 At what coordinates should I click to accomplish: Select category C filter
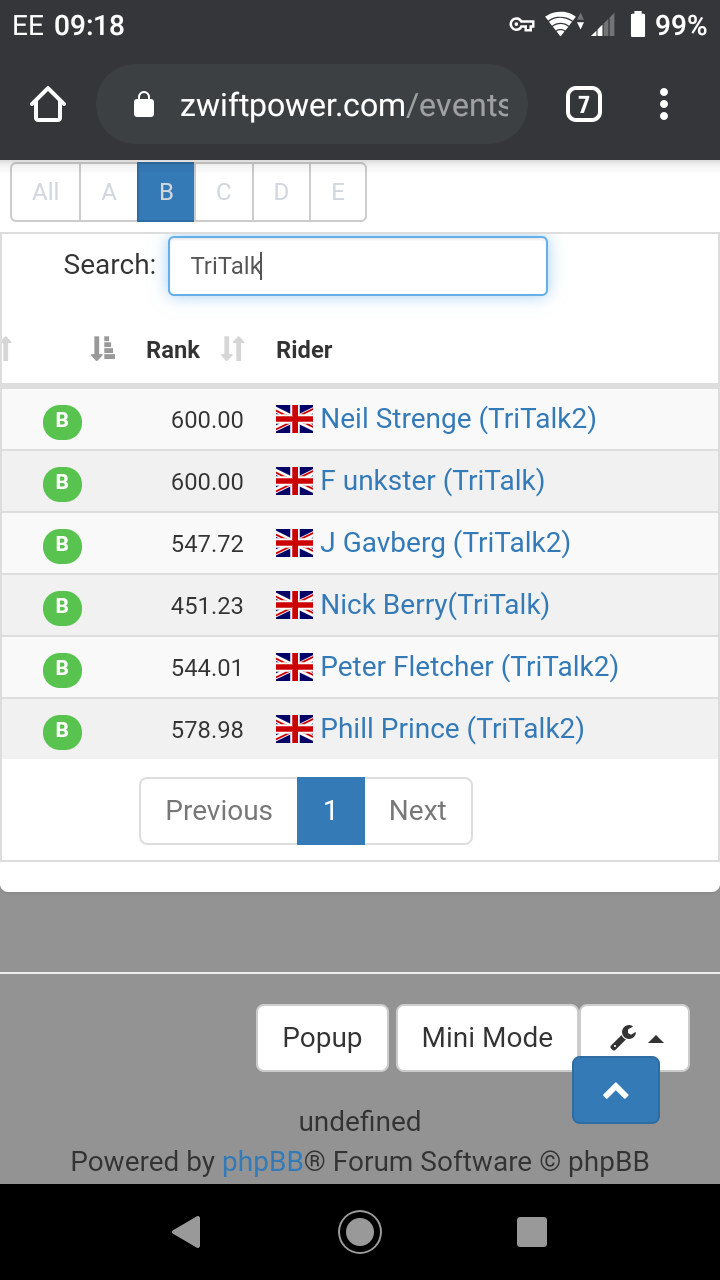(224, 192)
